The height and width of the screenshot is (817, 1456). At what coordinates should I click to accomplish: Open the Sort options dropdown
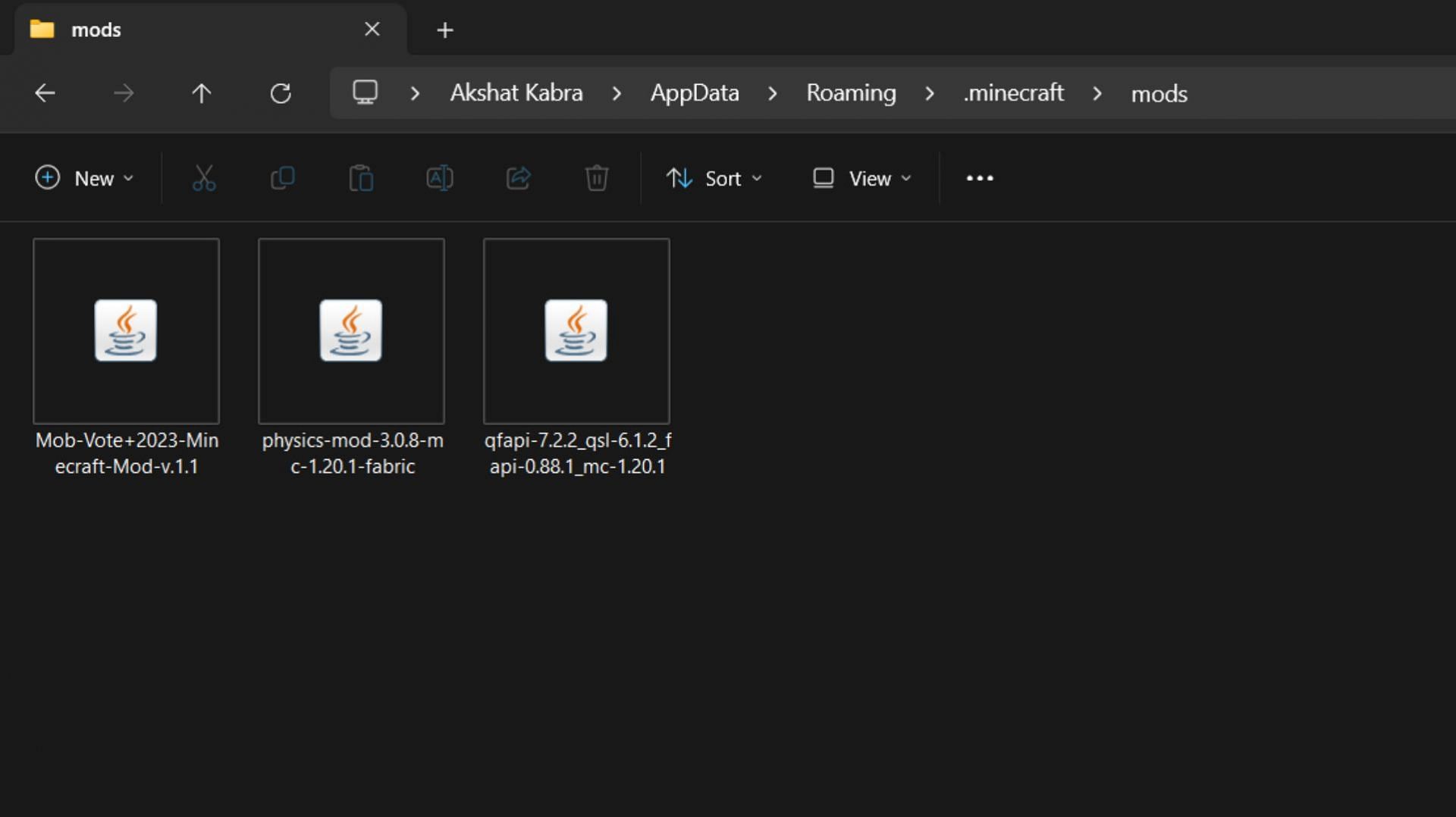[714, 178]
